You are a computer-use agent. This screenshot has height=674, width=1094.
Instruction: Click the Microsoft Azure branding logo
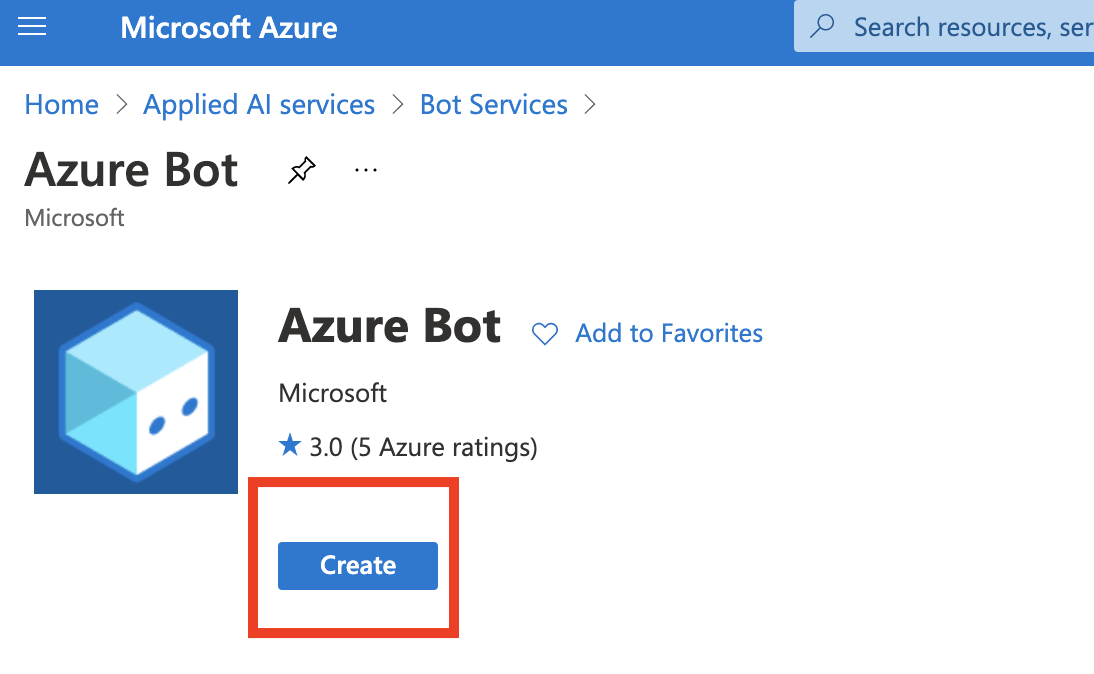(228, 26)
